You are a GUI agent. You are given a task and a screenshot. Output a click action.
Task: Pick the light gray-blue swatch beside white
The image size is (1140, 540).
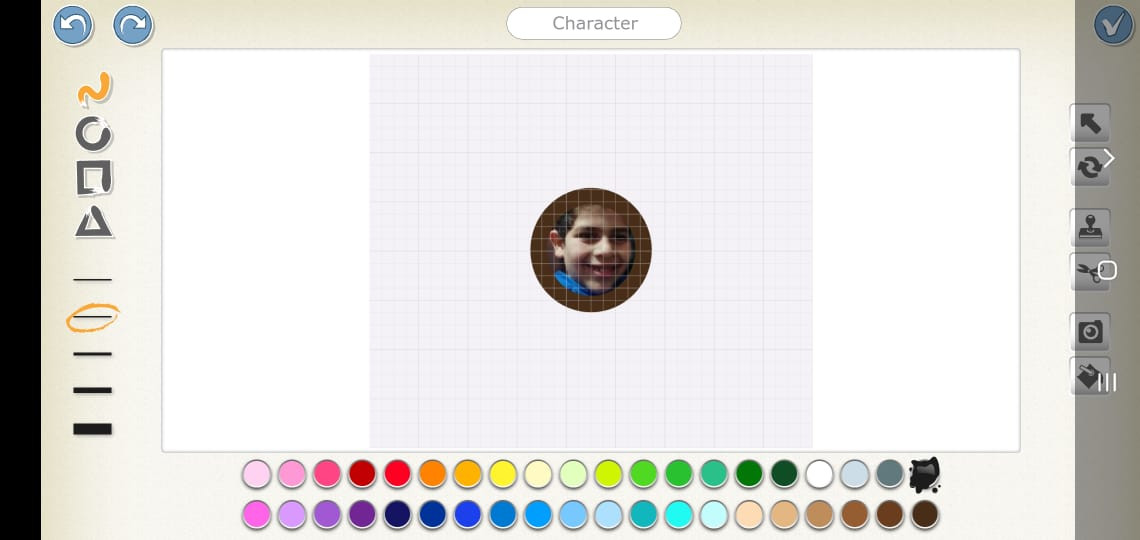[854, 474]
